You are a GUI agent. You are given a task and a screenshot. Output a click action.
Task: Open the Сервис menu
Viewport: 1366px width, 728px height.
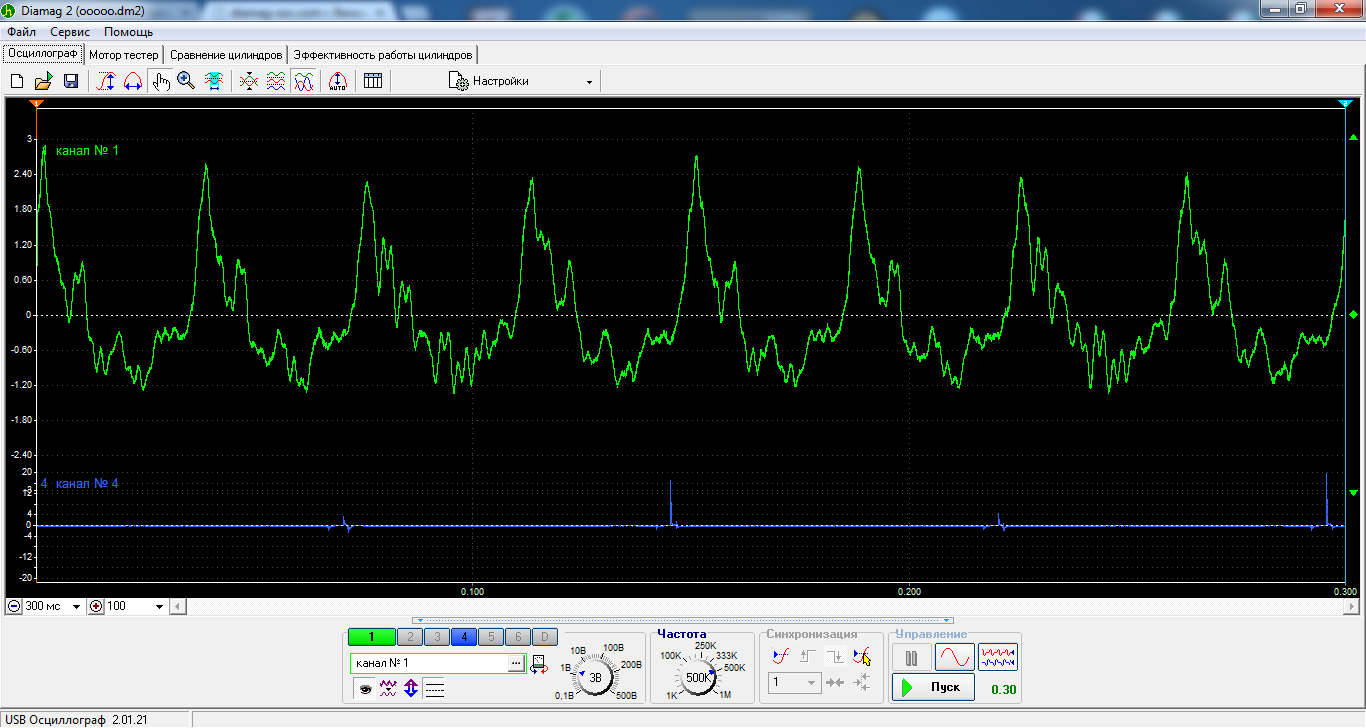[x=70, y=32]
